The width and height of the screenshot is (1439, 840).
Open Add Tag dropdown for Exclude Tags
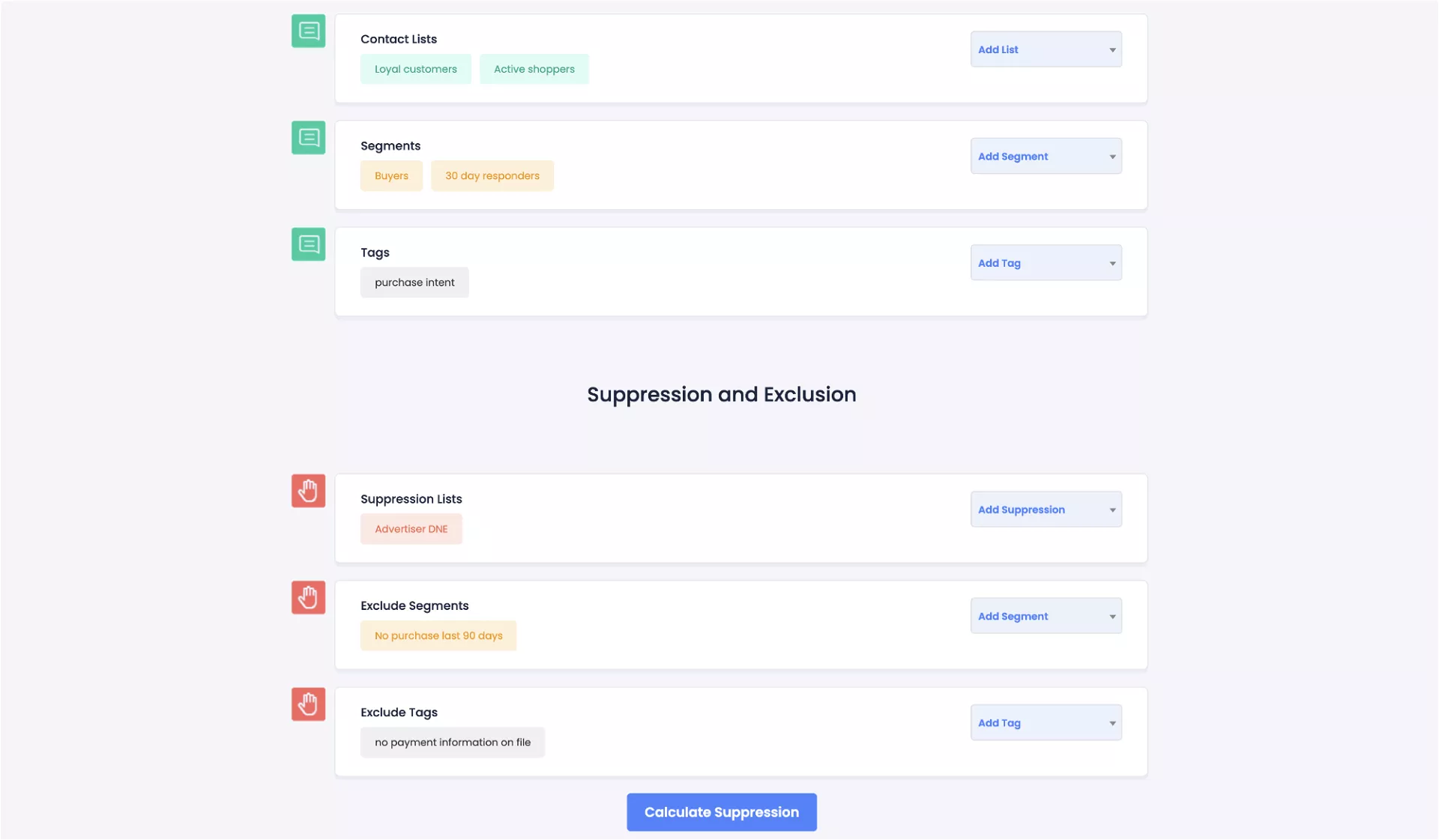1046,723
